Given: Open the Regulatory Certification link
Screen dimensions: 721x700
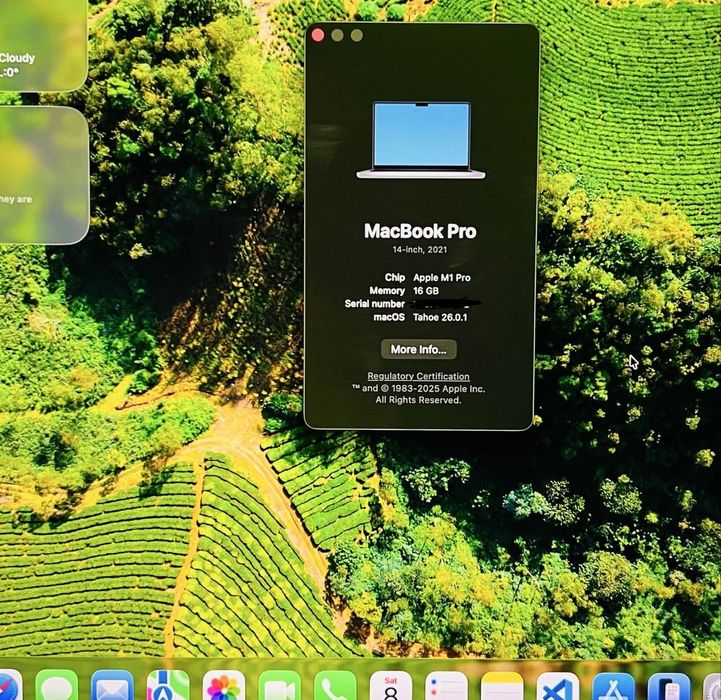Looking at the screenshot, I should [418, 376].
